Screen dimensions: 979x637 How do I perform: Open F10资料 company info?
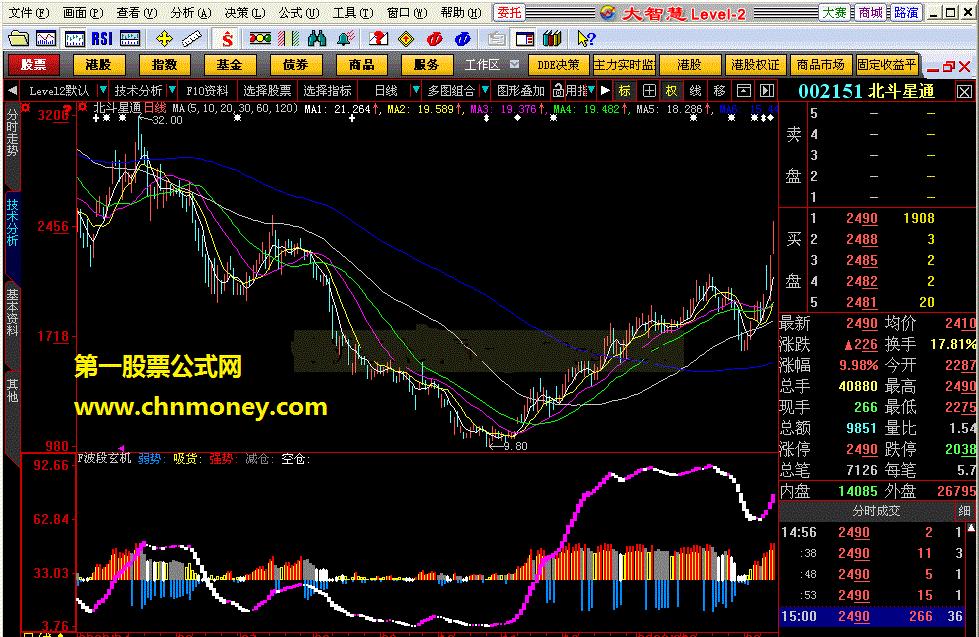click(x=207, y=91)
